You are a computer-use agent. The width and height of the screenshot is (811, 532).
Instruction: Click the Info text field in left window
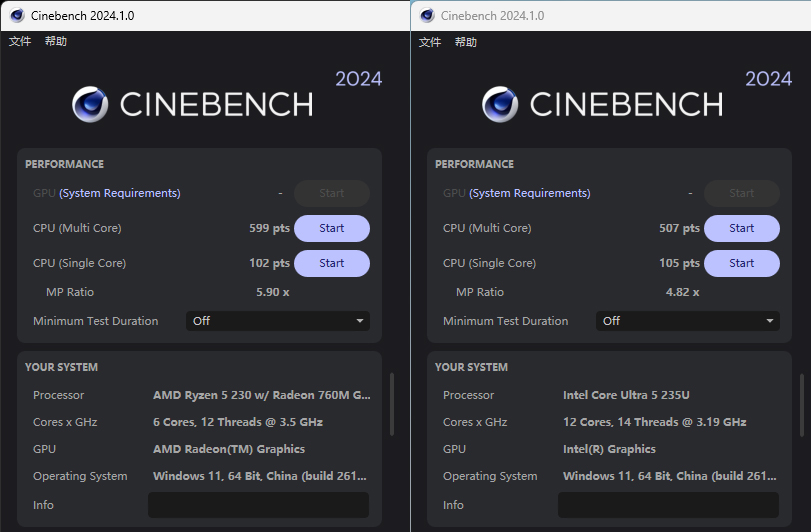click(x=258, y=505)
